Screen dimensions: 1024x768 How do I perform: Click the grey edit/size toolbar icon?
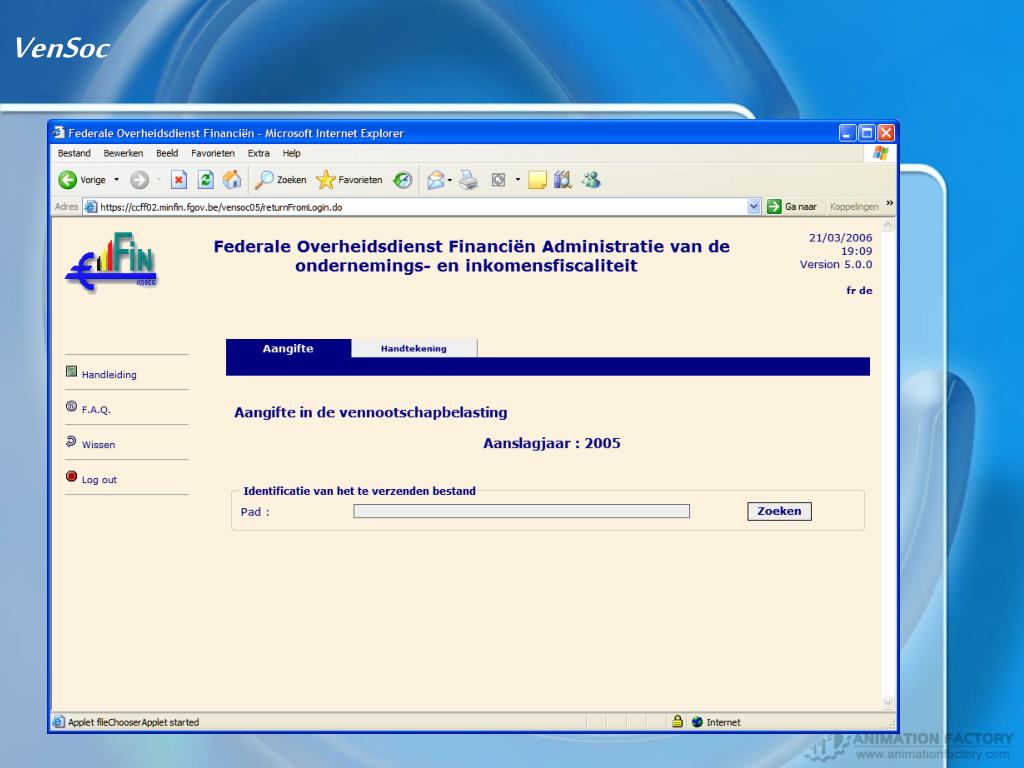click(498, 180)
